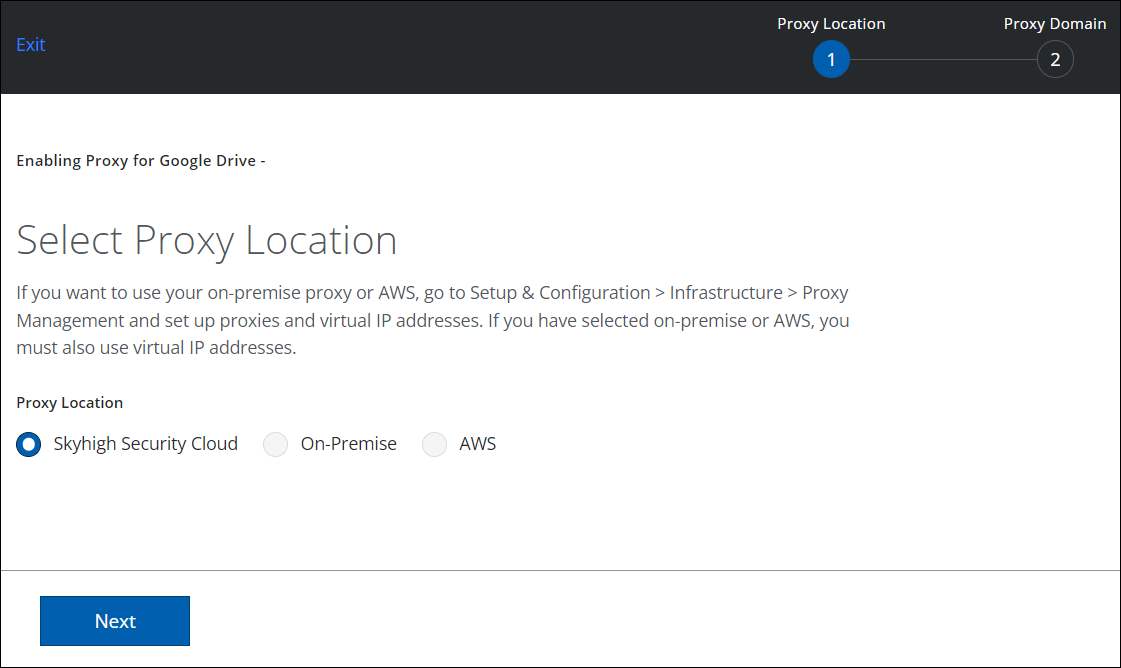The image size is (1121, 668).
Task: Open the Proxy Domain step label
Action: click(1055, 24)
